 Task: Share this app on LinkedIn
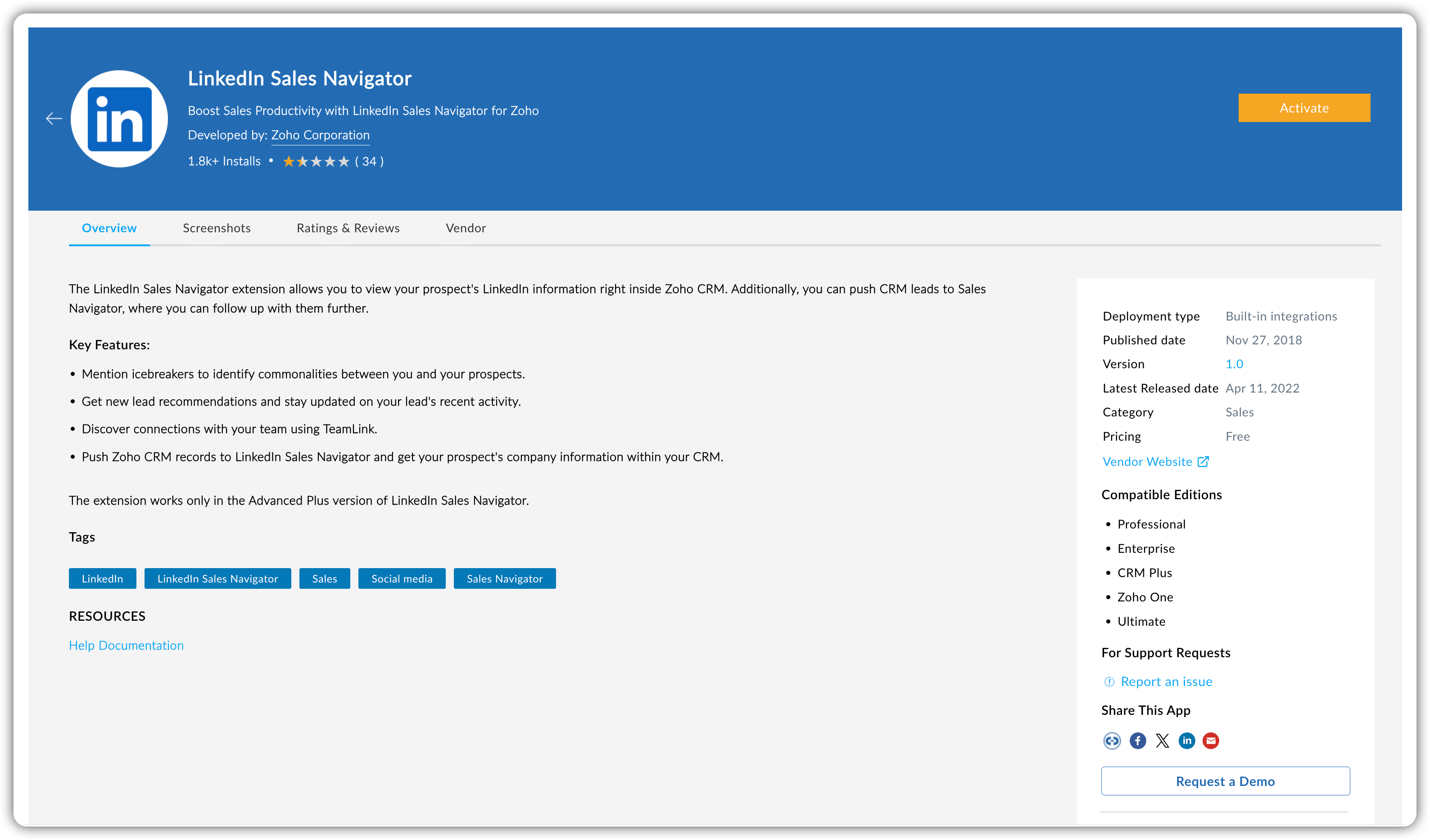pos(1186,741)
